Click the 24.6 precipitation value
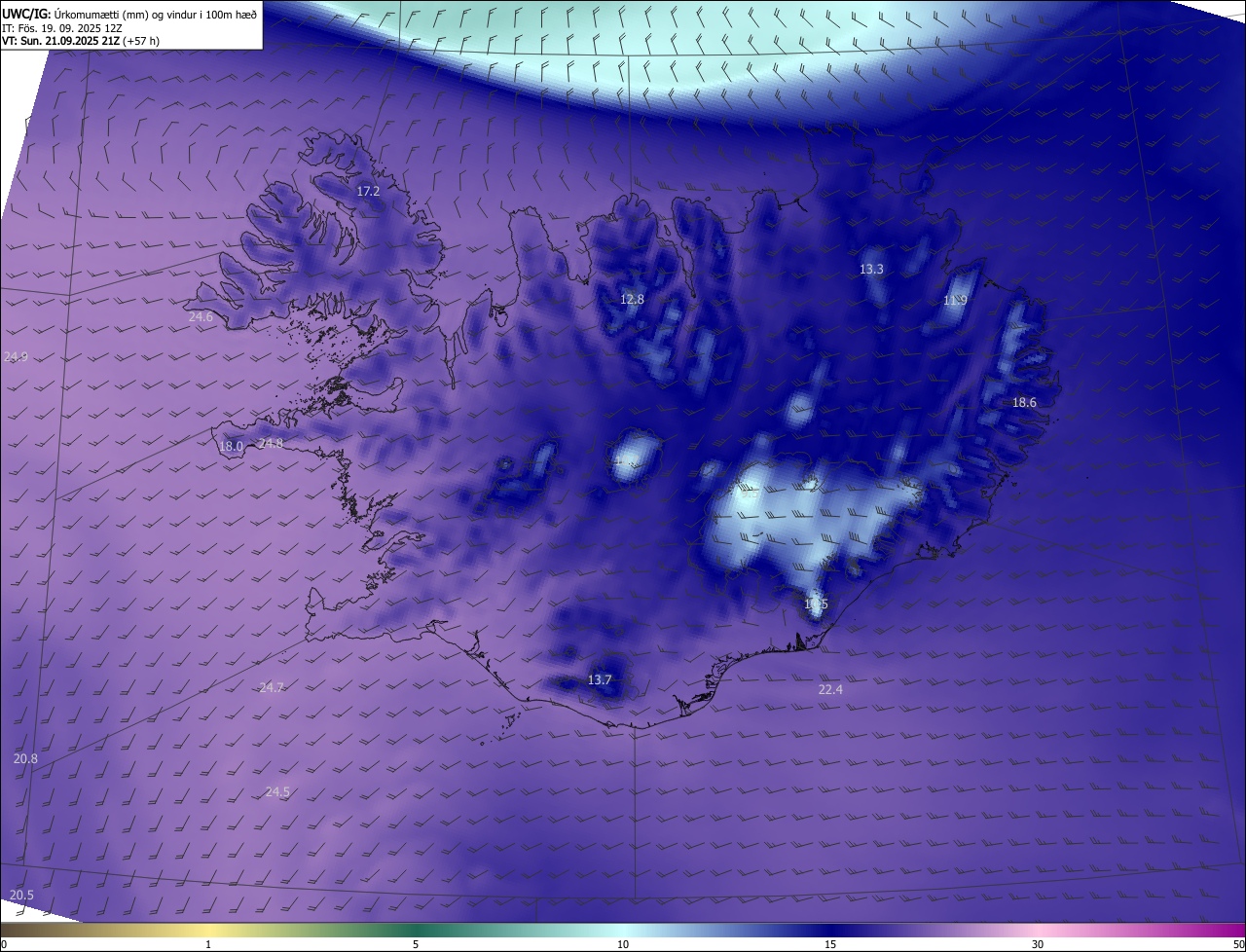The image size is (1246, 952). point(201,317)
